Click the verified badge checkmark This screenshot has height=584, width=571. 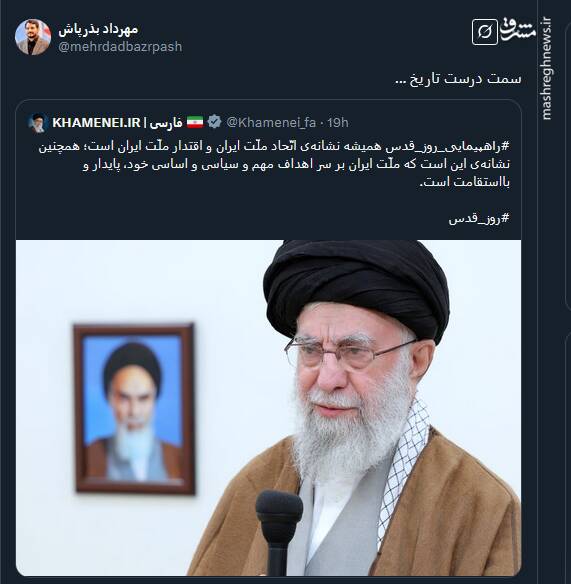point(214,122)
